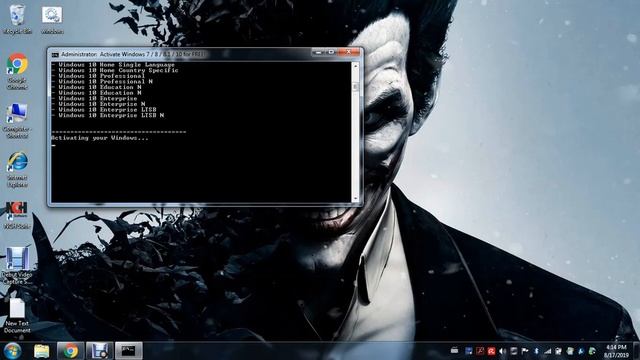This screenshot has width=640, height=360.
Task: Click the 'Windows 10 Enterprise LTSB' line
Action: (107, 110)
